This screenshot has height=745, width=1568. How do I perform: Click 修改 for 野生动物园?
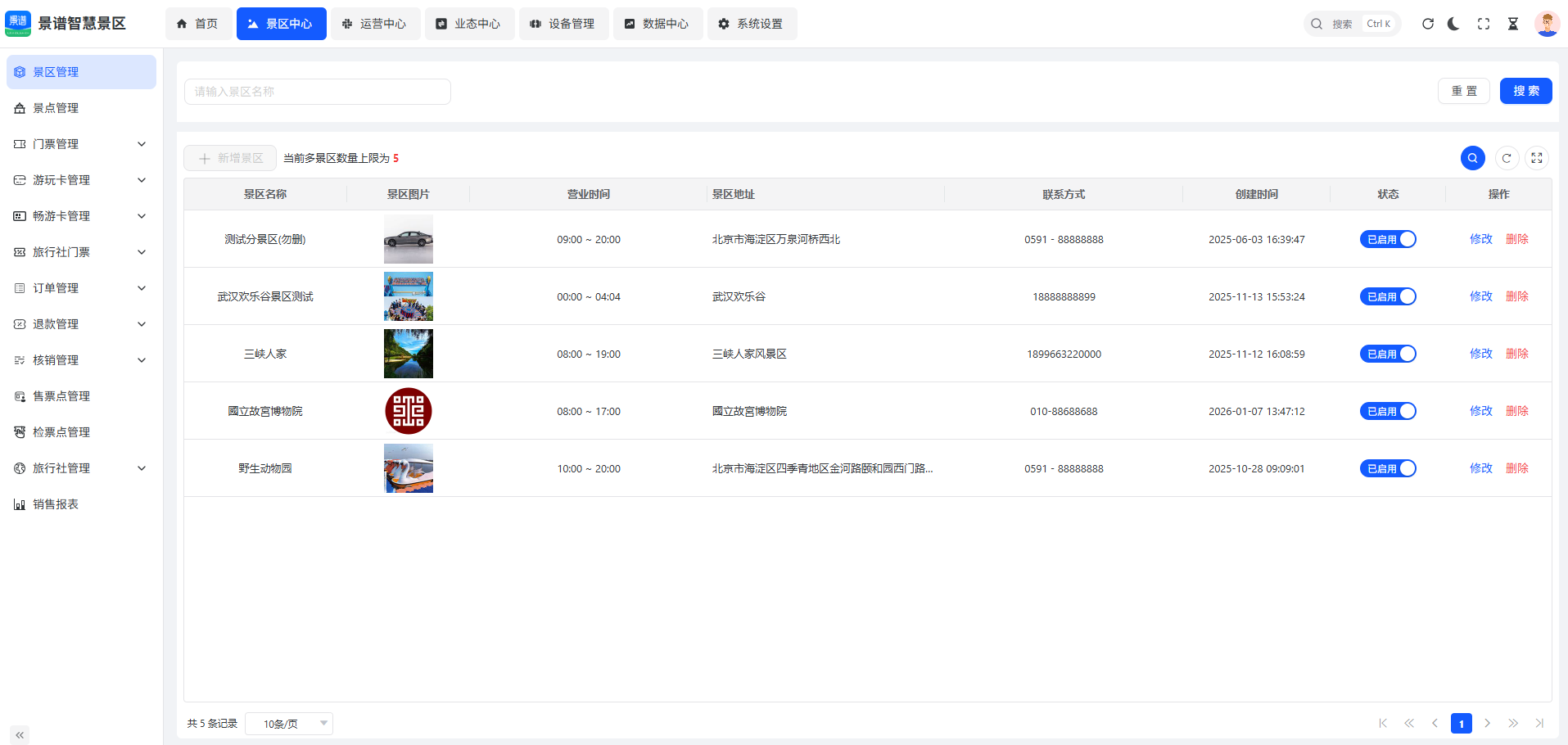[1481, 468]
